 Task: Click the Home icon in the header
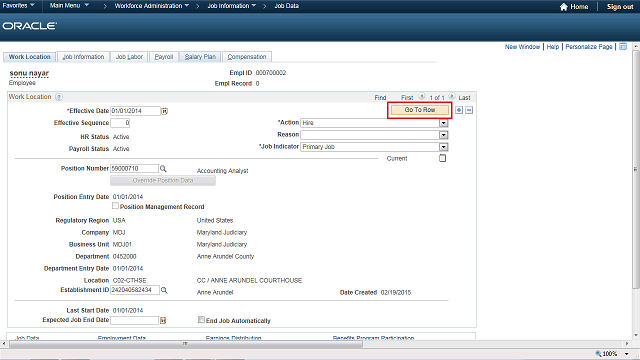pos(564,7)
